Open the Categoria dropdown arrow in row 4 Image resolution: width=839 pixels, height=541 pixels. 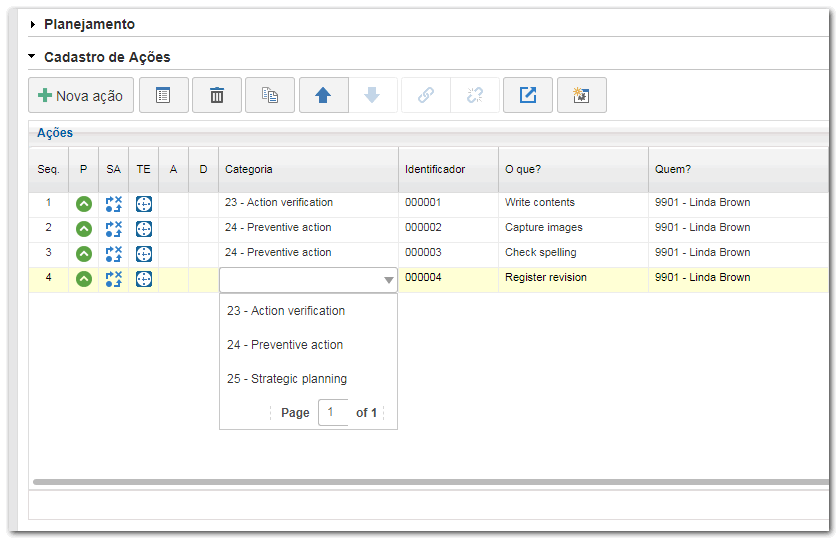(389, 280)
